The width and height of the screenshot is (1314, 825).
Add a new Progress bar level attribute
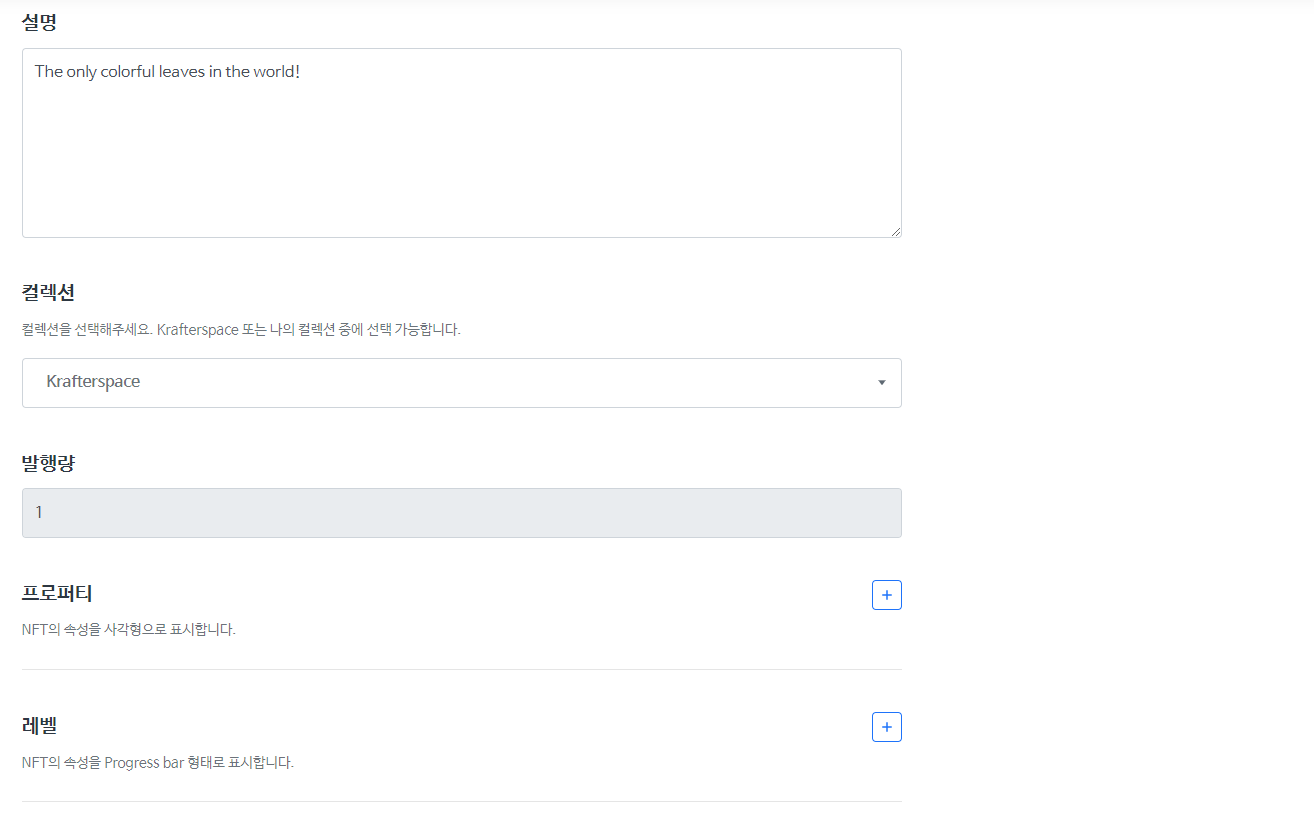(x=886, y=726)
